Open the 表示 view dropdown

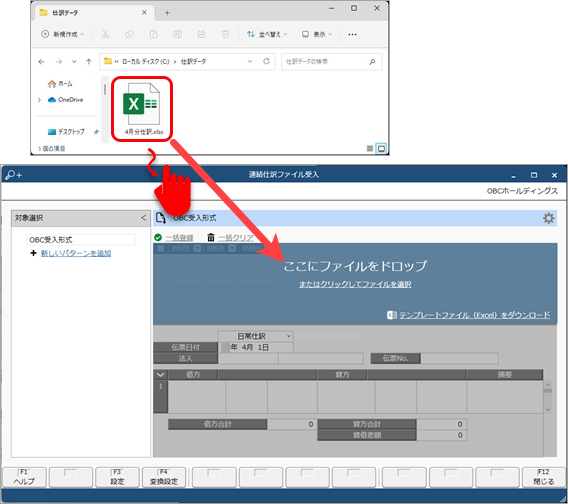pos(317,34)
